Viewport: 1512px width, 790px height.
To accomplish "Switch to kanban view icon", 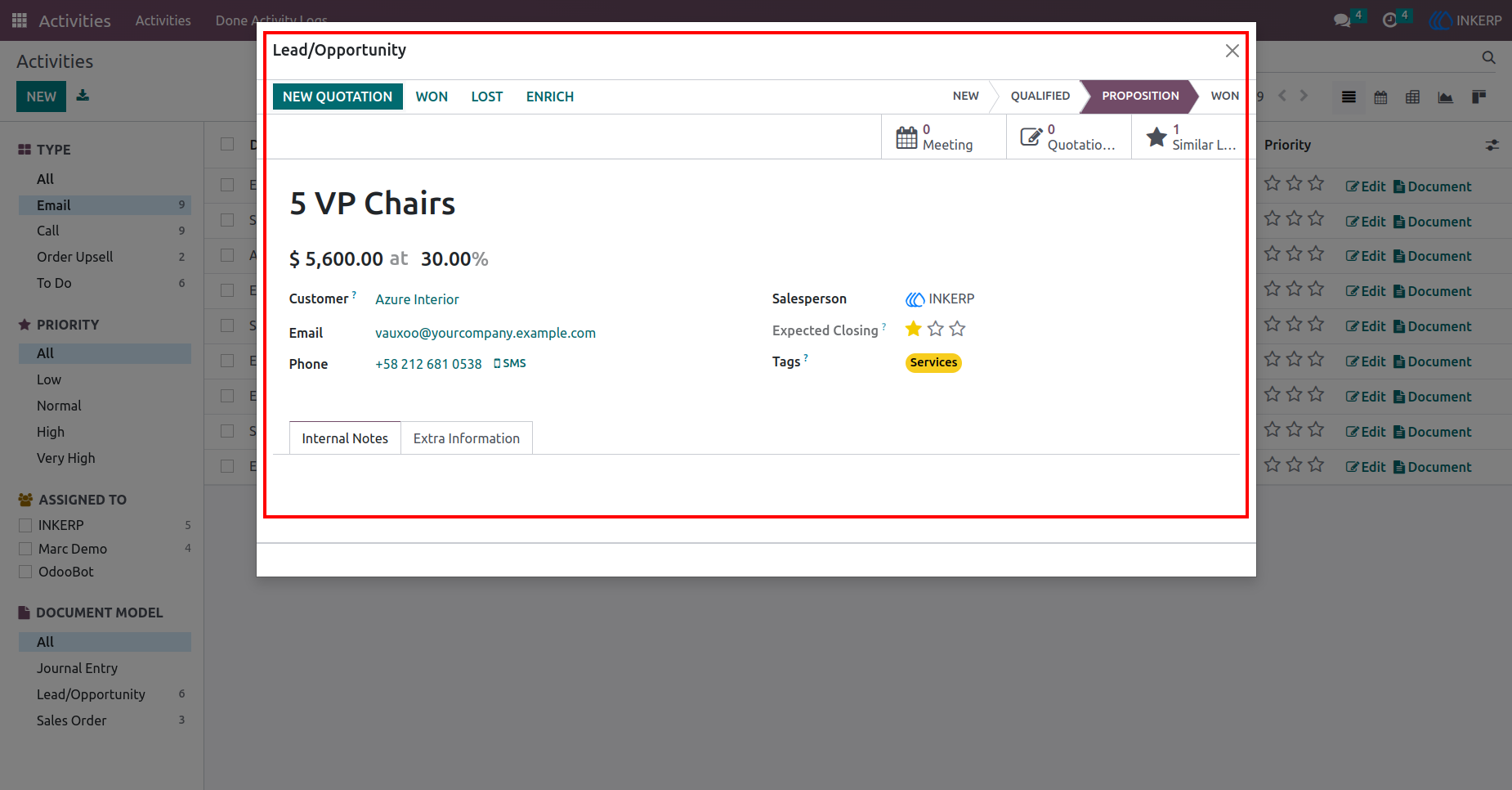I will (1478, 97).
